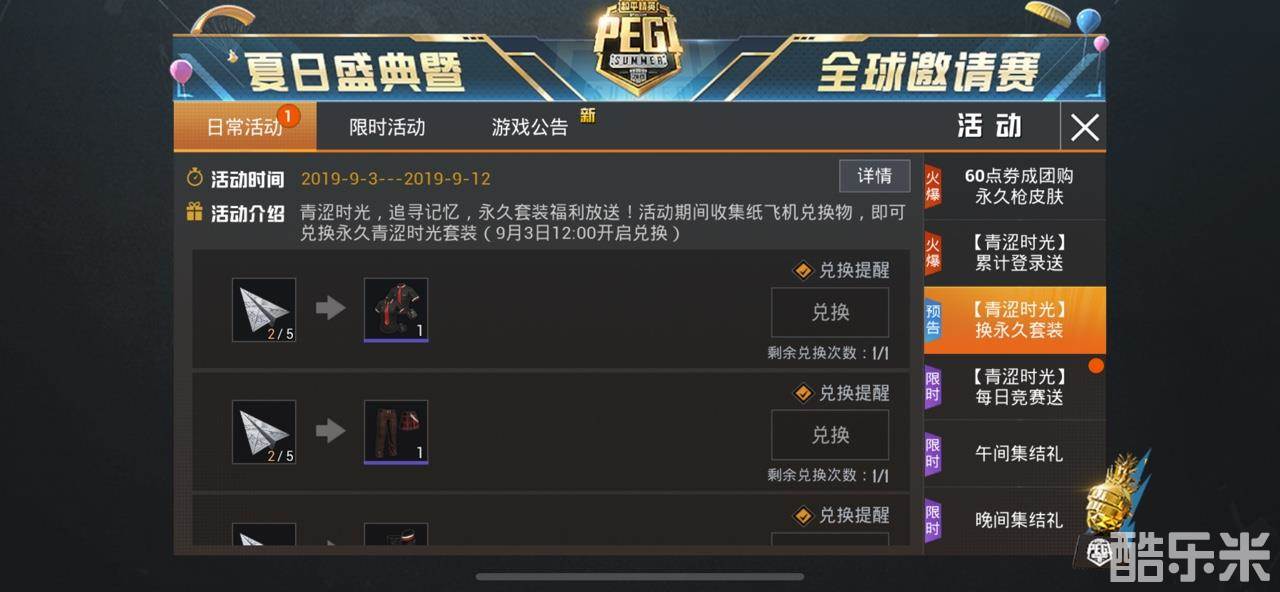Select the black jacket reward icon
Viewport: 1280px width, 592px height.
396,310
